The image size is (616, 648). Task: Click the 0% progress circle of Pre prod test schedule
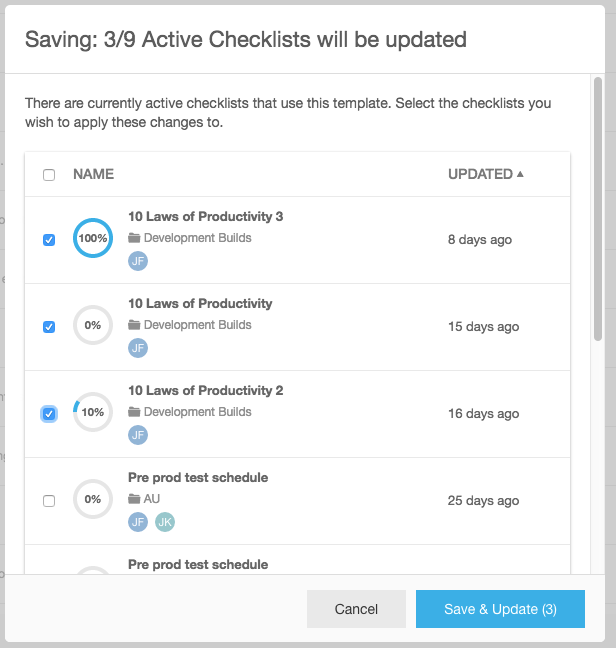93,499
